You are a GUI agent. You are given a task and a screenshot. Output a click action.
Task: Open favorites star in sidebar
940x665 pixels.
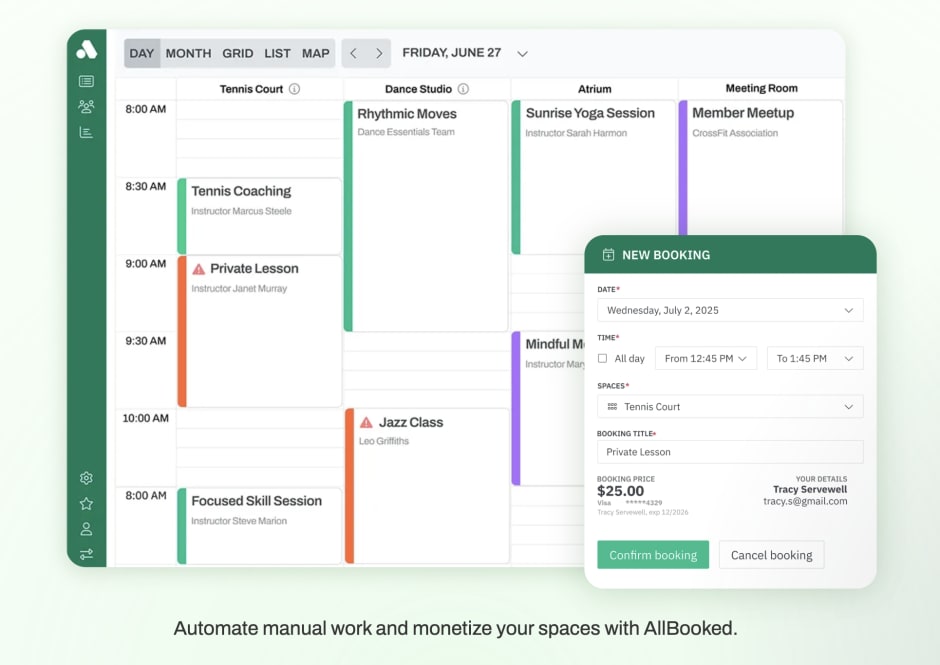[86, 504]
